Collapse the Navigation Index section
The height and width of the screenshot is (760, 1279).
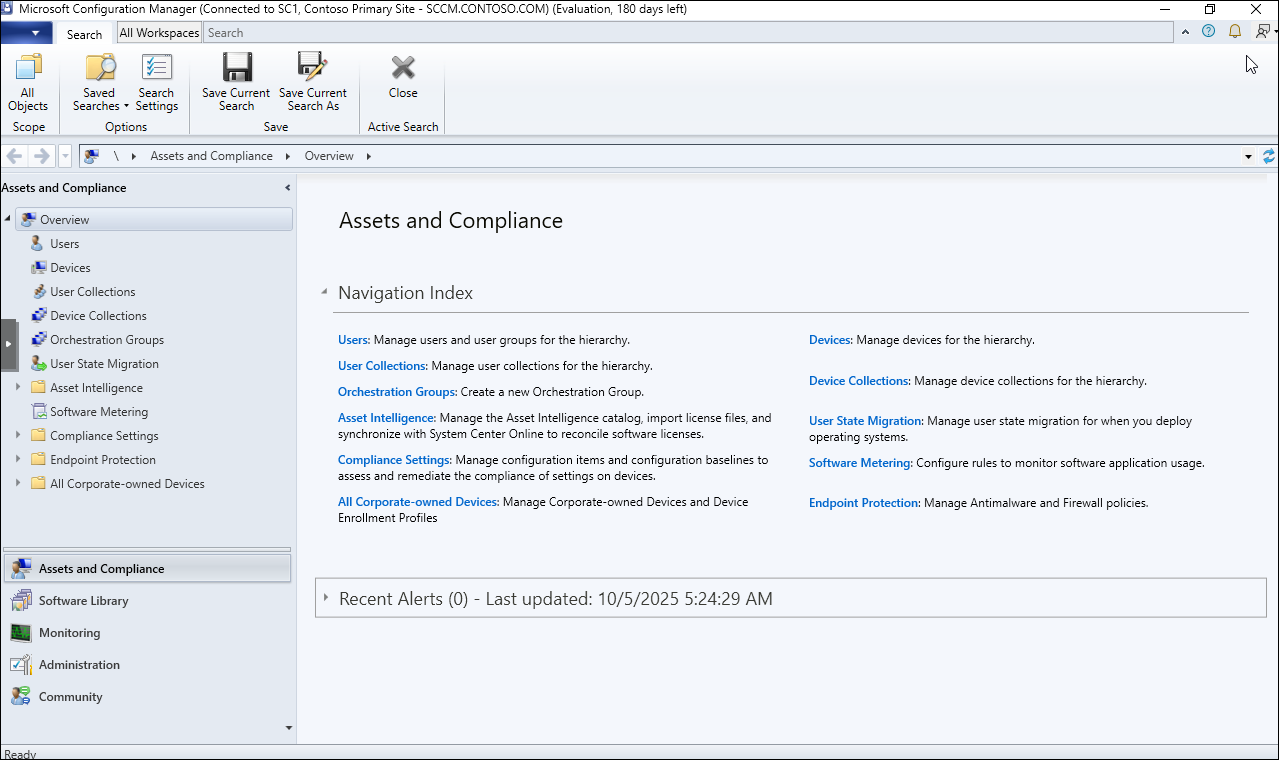pyautogui.click(x=324, y=293)
